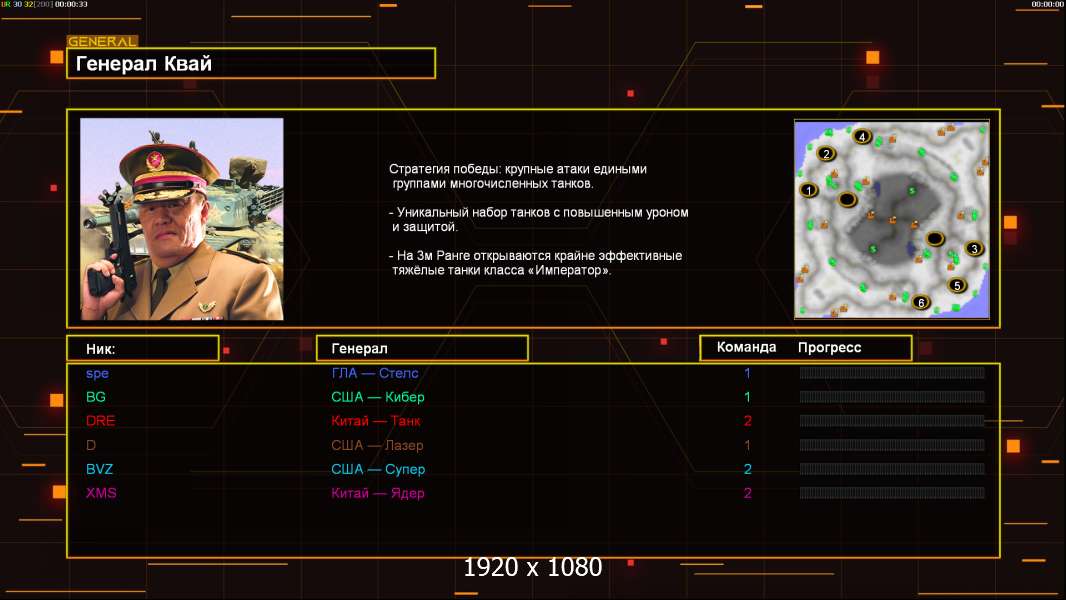Click the 'Генерал' column header

point(422,348)
